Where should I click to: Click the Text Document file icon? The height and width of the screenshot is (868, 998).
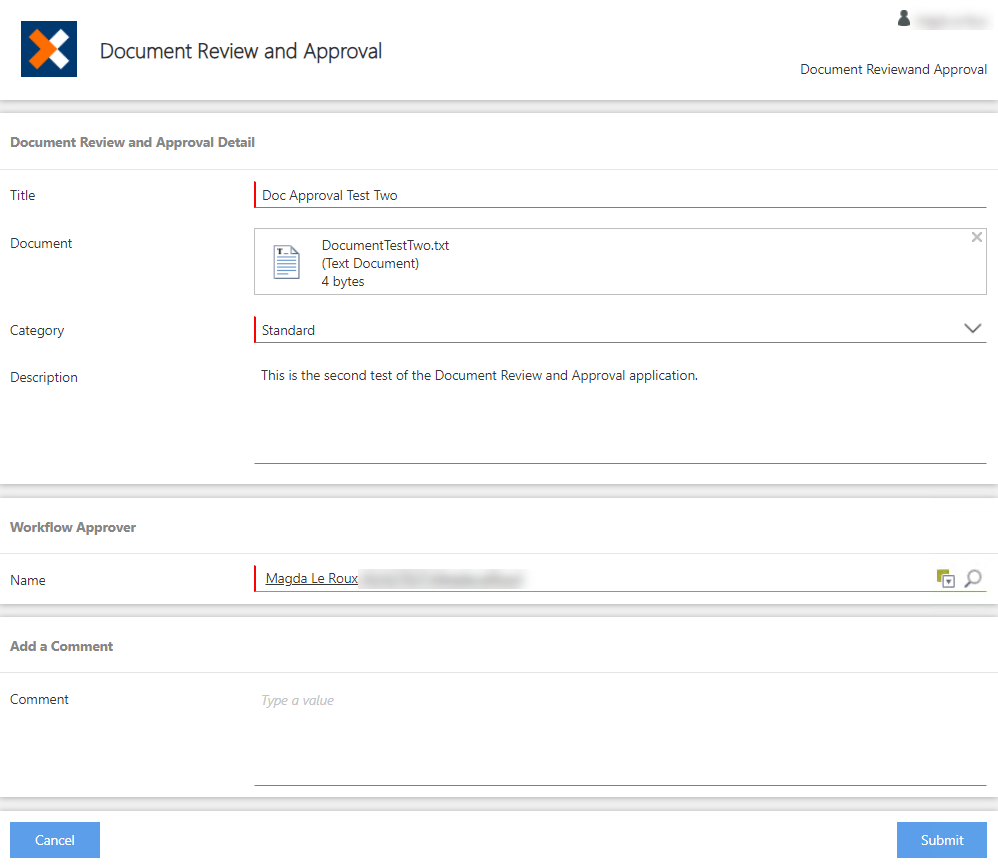pos(286,261)
